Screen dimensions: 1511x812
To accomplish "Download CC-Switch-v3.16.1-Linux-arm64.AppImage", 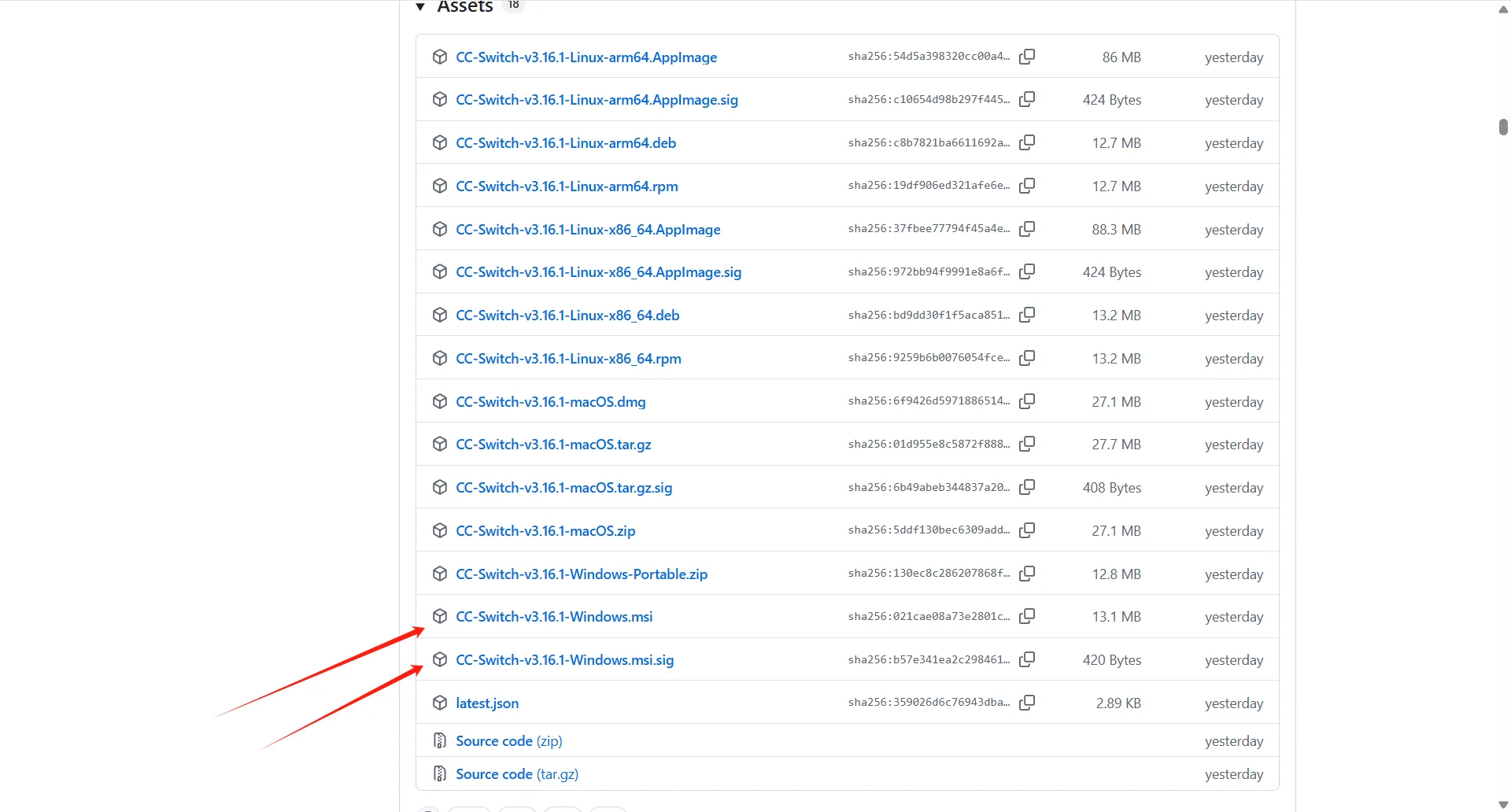I will pos(586,57).
